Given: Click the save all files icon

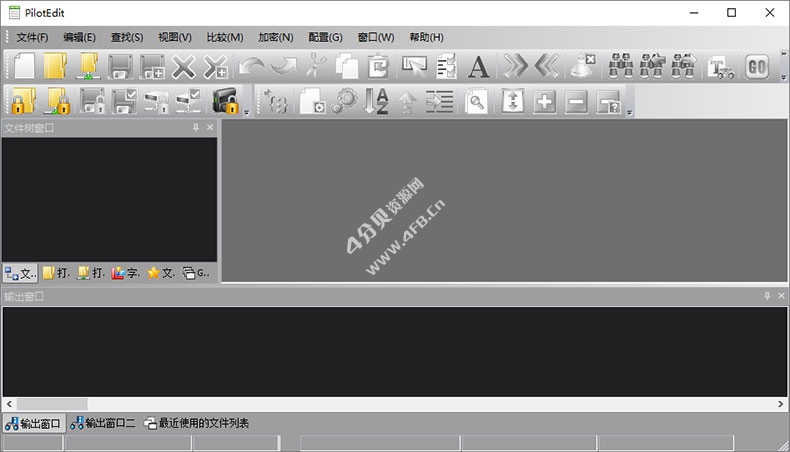Looking at the screenshot, I should point(152,67).
